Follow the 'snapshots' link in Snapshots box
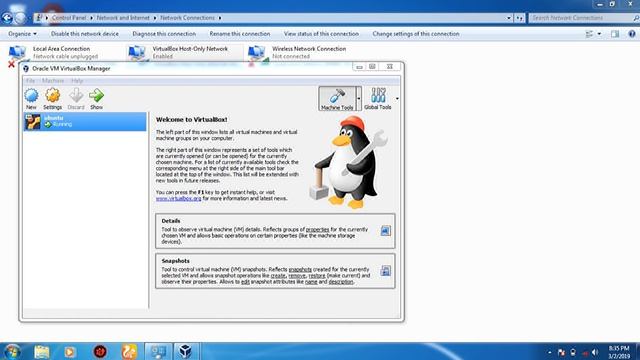The width and height of the screenshot is (640, 360). pyautogui.click(x=300, y=269)
